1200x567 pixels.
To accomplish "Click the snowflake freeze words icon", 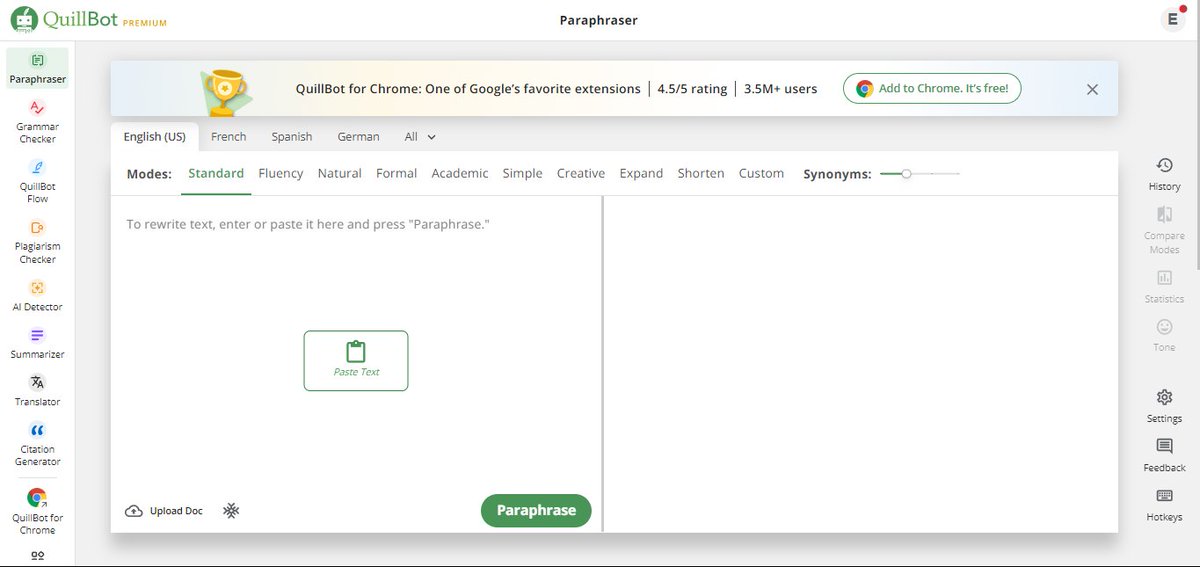I will pyautogui.click(x=231, y=511).
